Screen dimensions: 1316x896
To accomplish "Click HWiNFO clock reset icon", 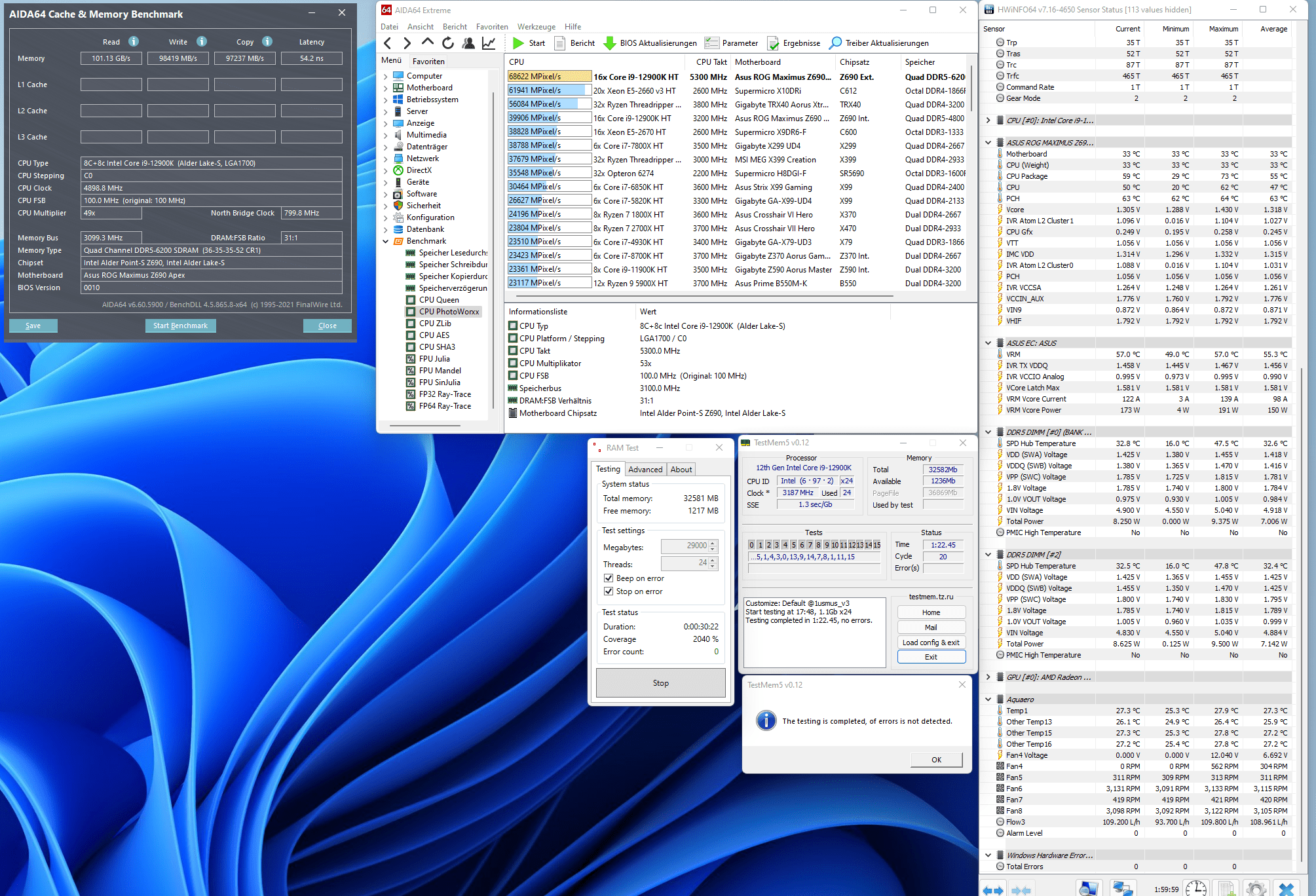I will (x=1196, y=889).
